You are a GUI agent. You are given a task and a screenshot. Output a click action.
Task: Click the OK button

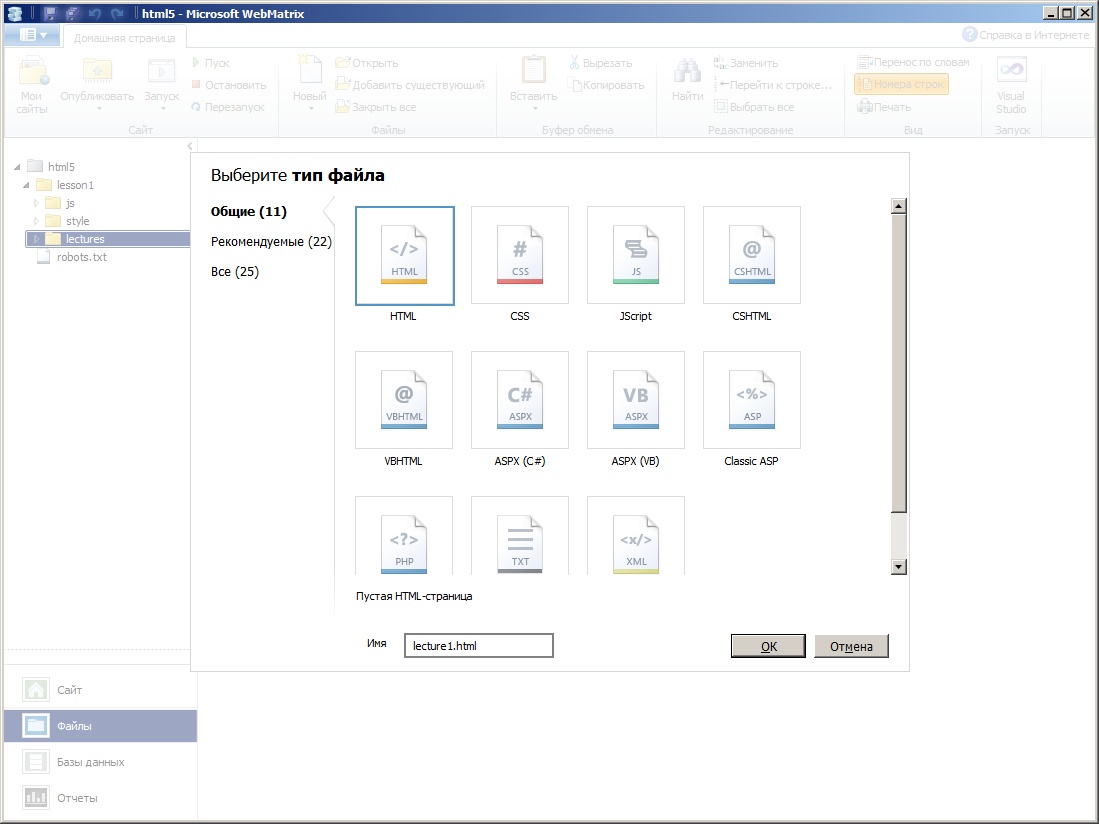coord(768,646)
